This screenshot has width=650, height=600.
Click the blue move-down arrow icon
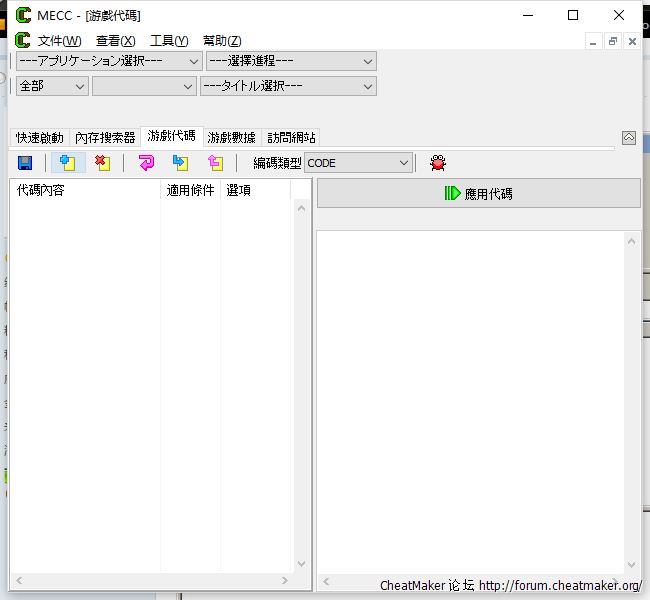(x=180, y=163)
